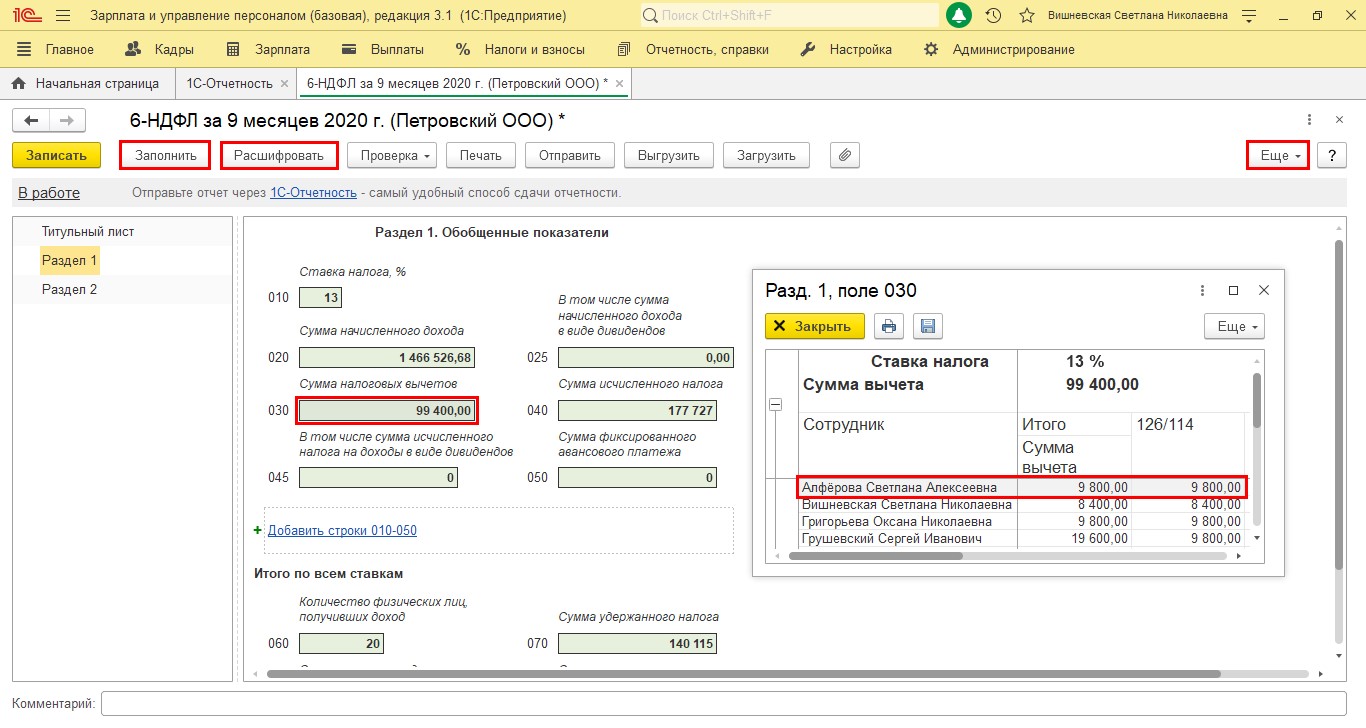The width and height of the screenshot is (1366, 728).
Task: Open the В работе status link
Action: click(49, 193)
